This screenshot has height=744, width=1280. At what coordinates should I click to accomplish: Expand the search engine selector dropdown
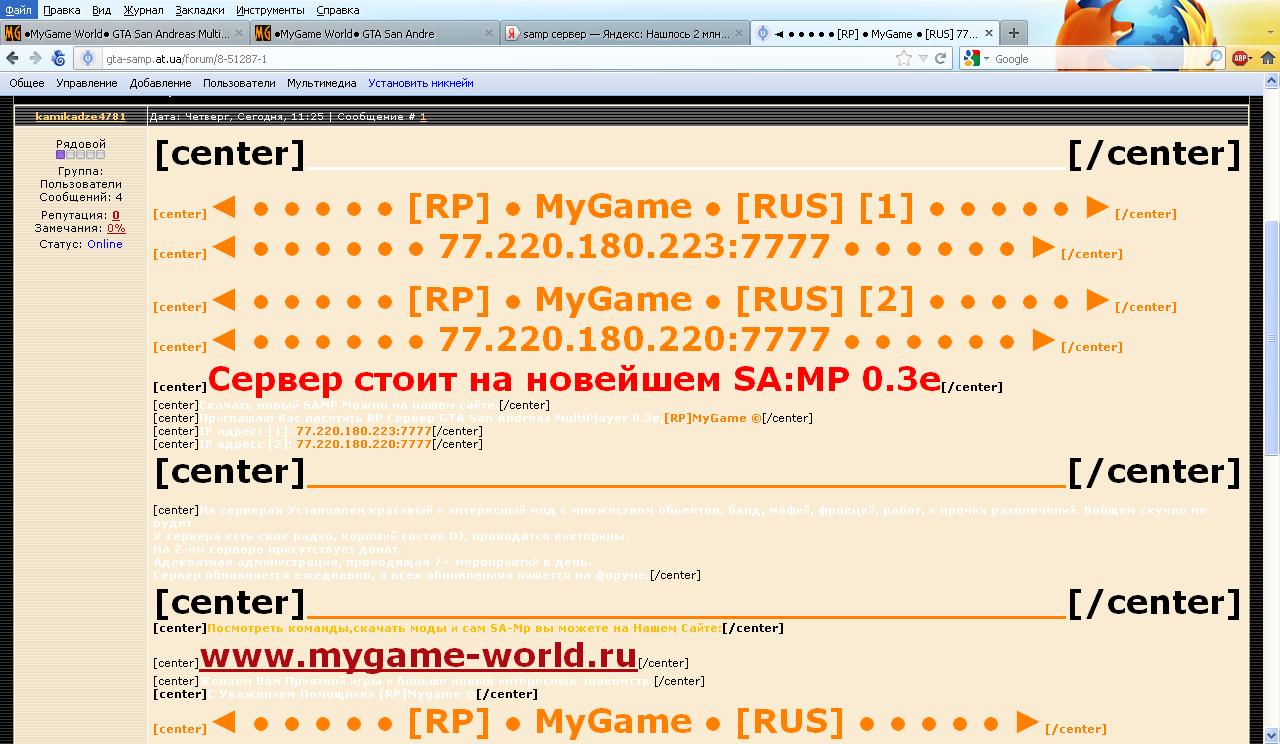pos(986,59)
